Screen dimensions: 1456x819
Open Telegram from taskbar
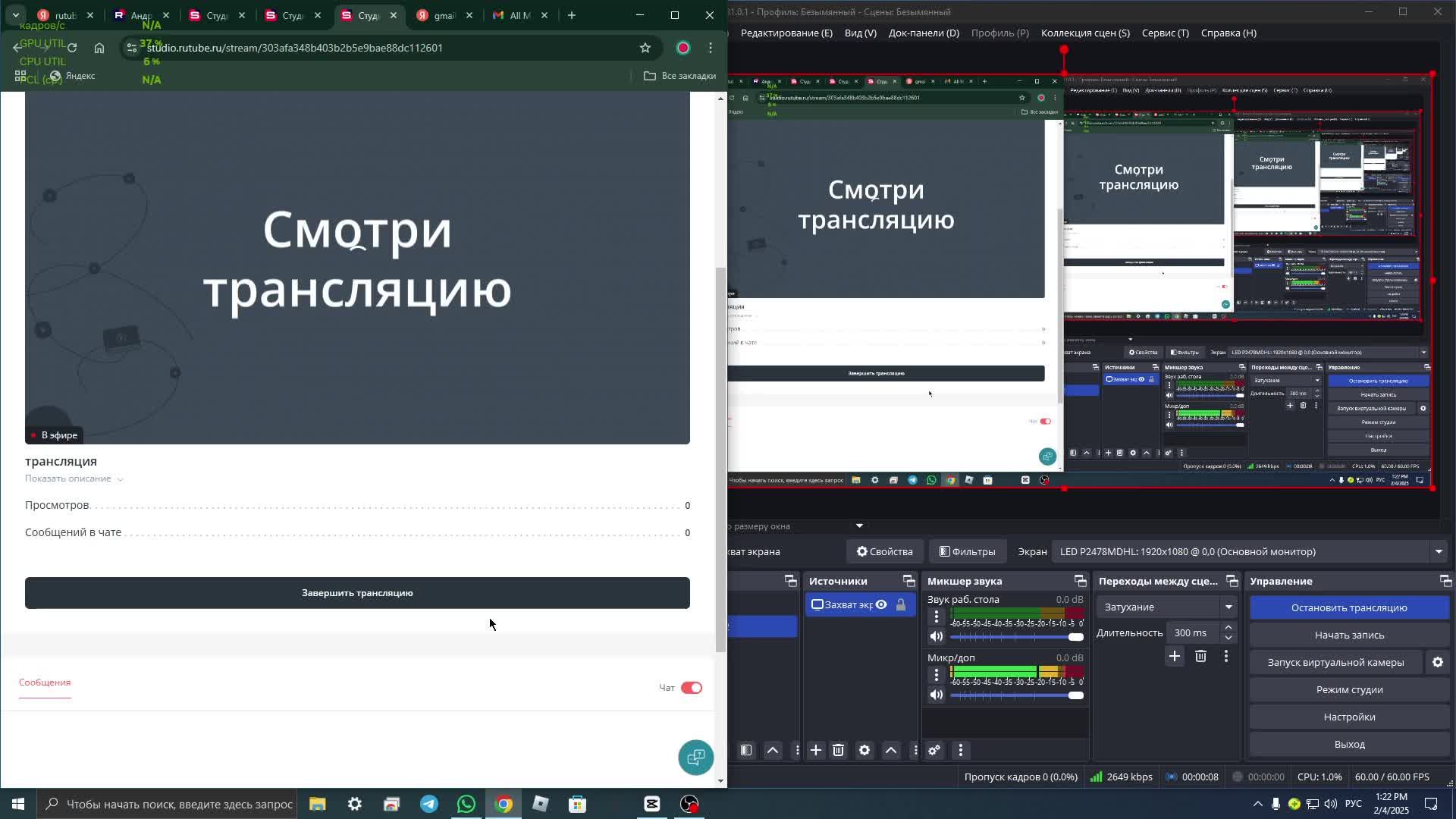[429, 804]
